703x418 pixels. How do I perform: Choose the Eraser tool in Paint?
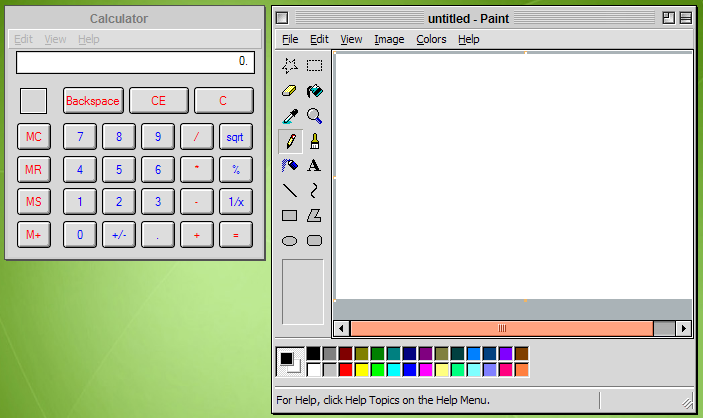click(x=290, y=91)
